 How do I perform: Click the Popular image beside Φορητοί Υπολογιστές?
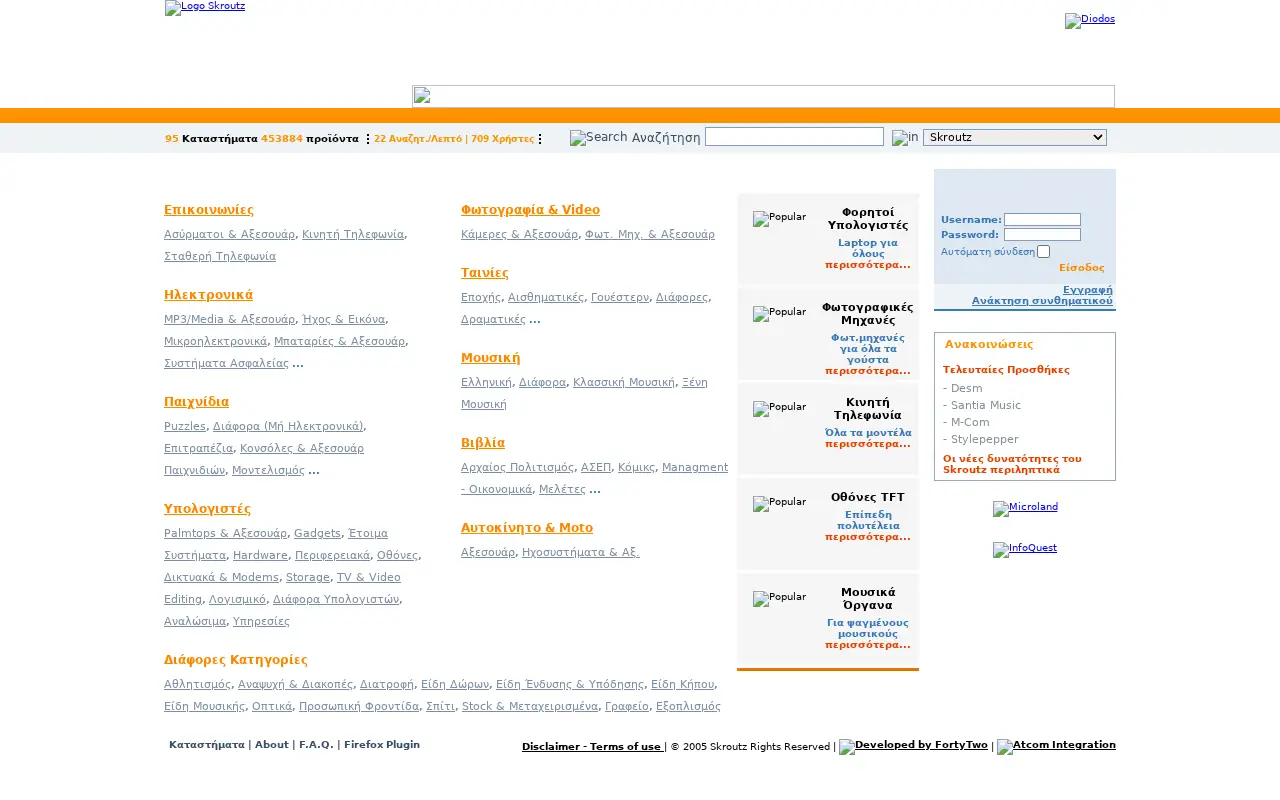pyautogui.click(x=779, y=218)
